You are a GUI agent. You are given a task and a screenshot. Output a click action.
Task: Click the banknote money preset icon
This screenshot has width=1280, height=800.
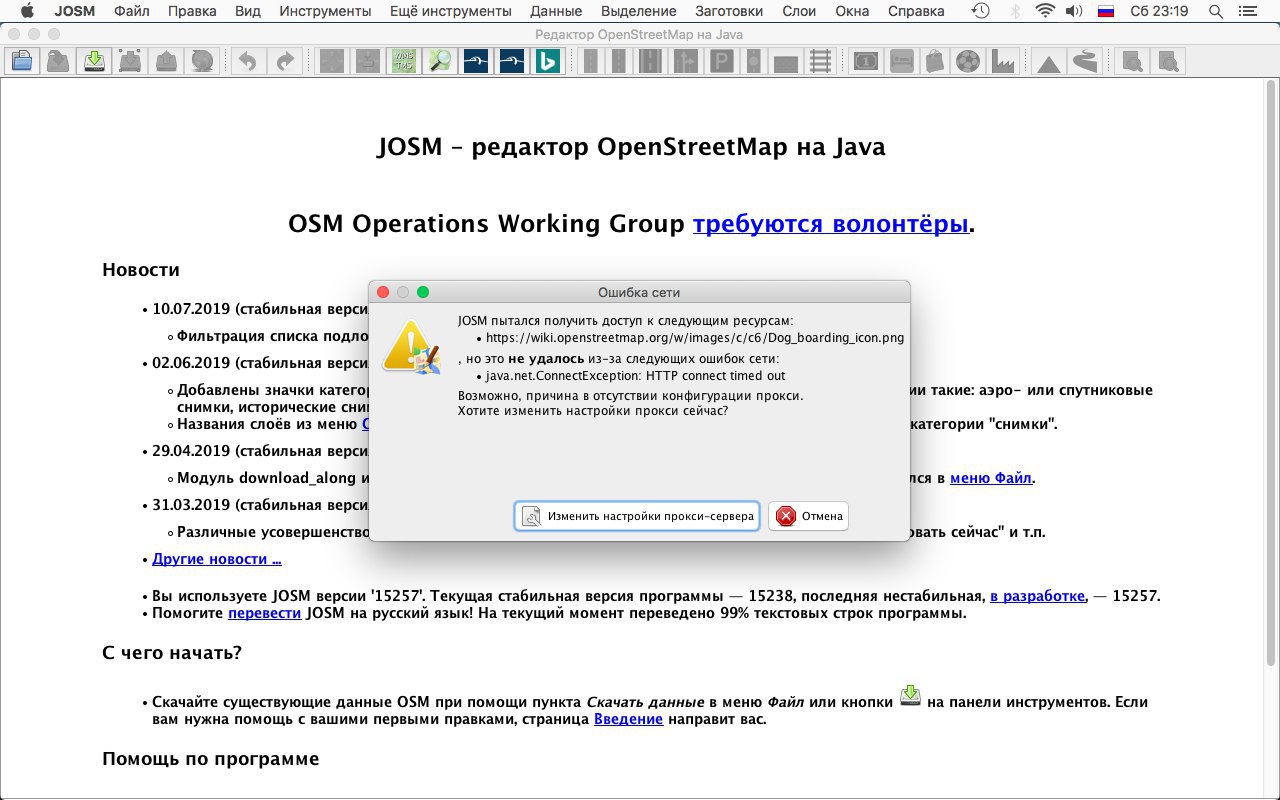[865, 61]
